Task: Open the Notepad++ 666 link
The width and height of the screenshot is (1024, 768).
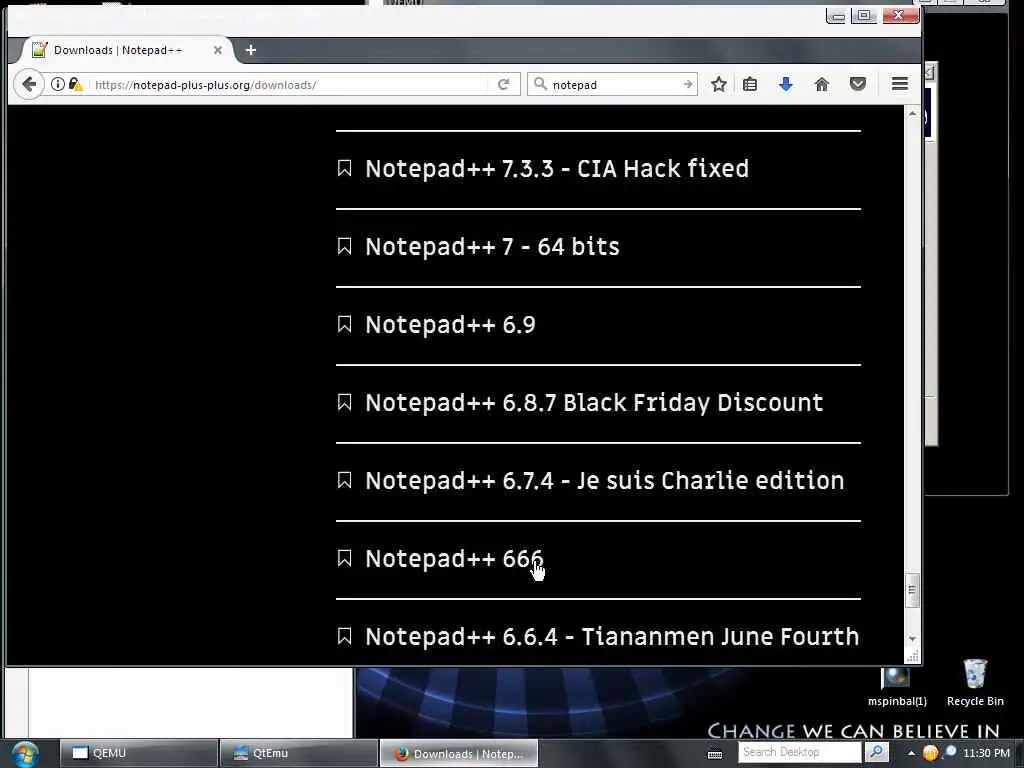Action: 454,558
